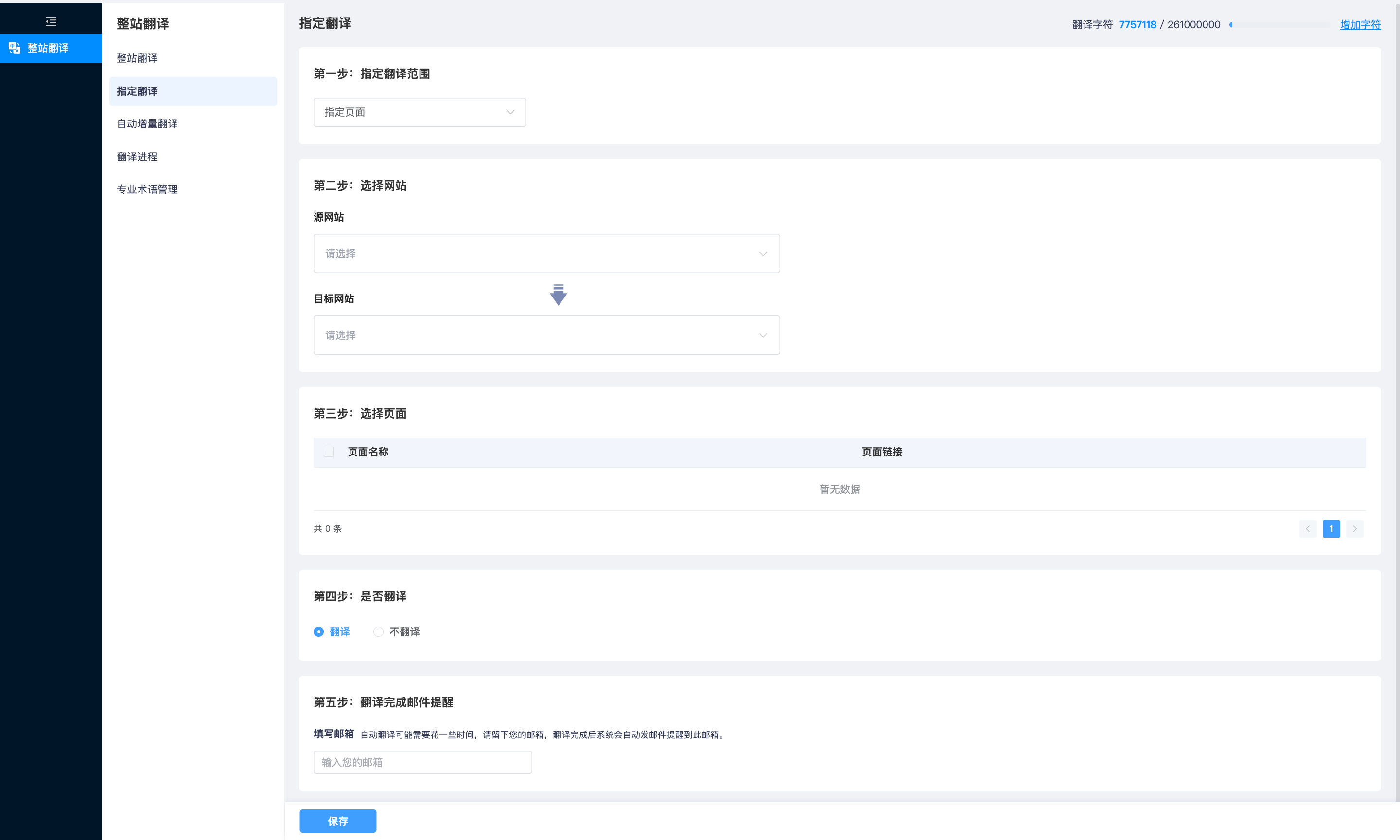Click chevron on 指定页面 scope selector

click(510, 112)
